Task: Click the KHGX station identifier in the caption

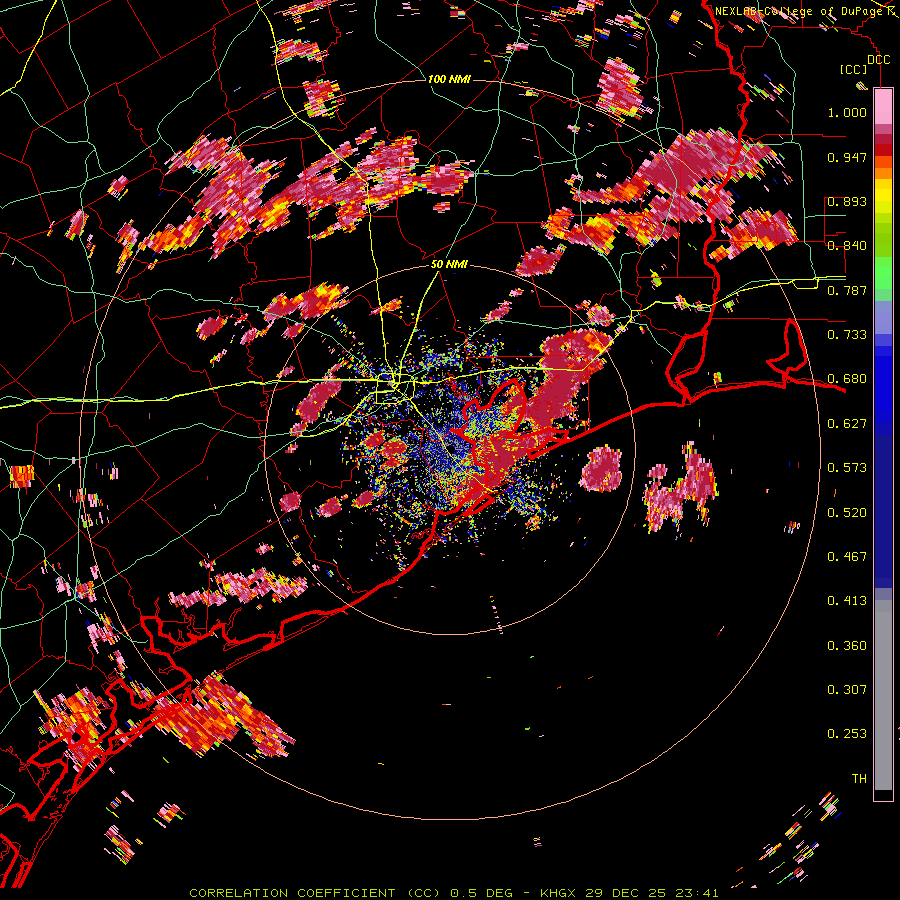Action: pos(560,893)
